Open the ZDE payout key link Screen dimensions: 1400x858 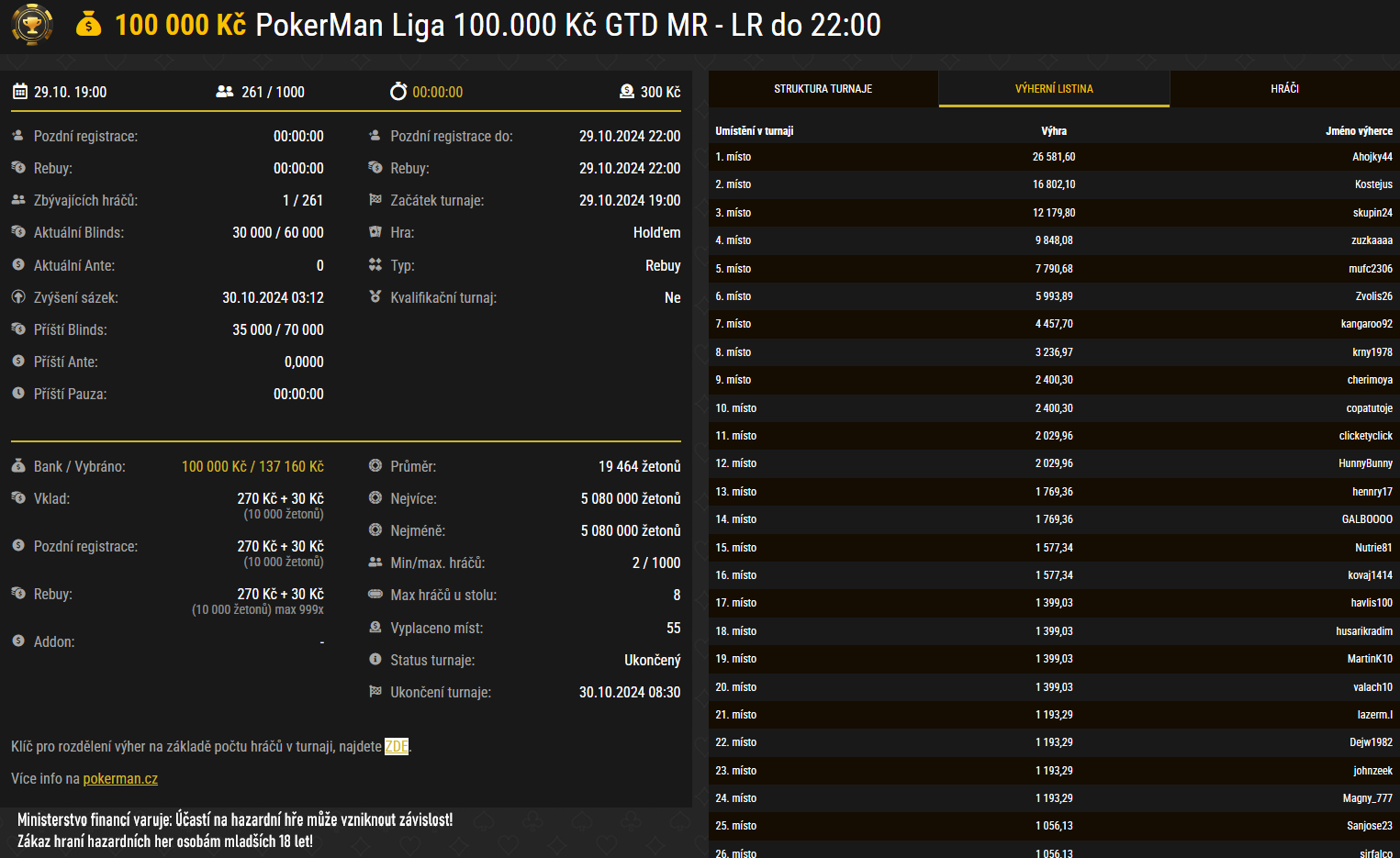click(397, 746)
